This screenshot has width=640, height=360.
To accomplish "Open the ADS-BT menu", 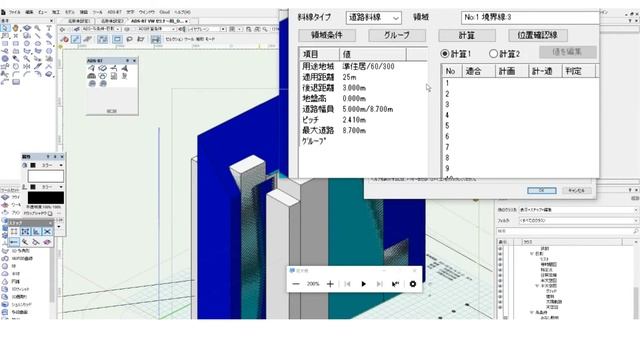I will 114,12.
